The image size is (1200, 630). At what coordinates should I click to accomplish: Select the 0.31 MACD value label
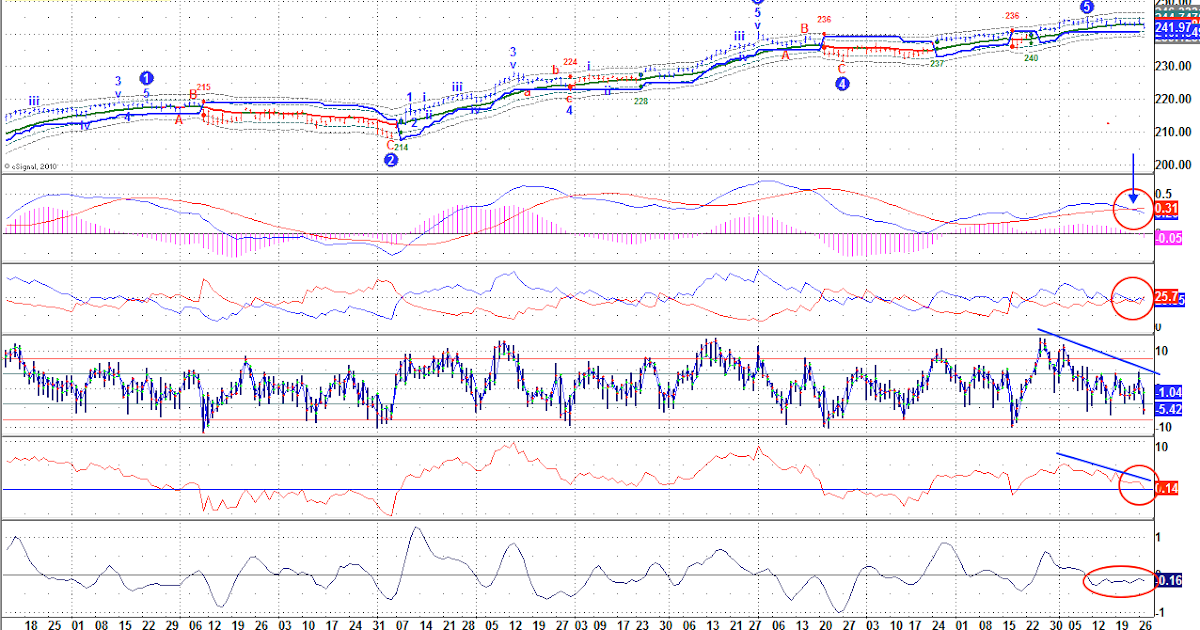pyautogui.click(x=1165, y=206)
